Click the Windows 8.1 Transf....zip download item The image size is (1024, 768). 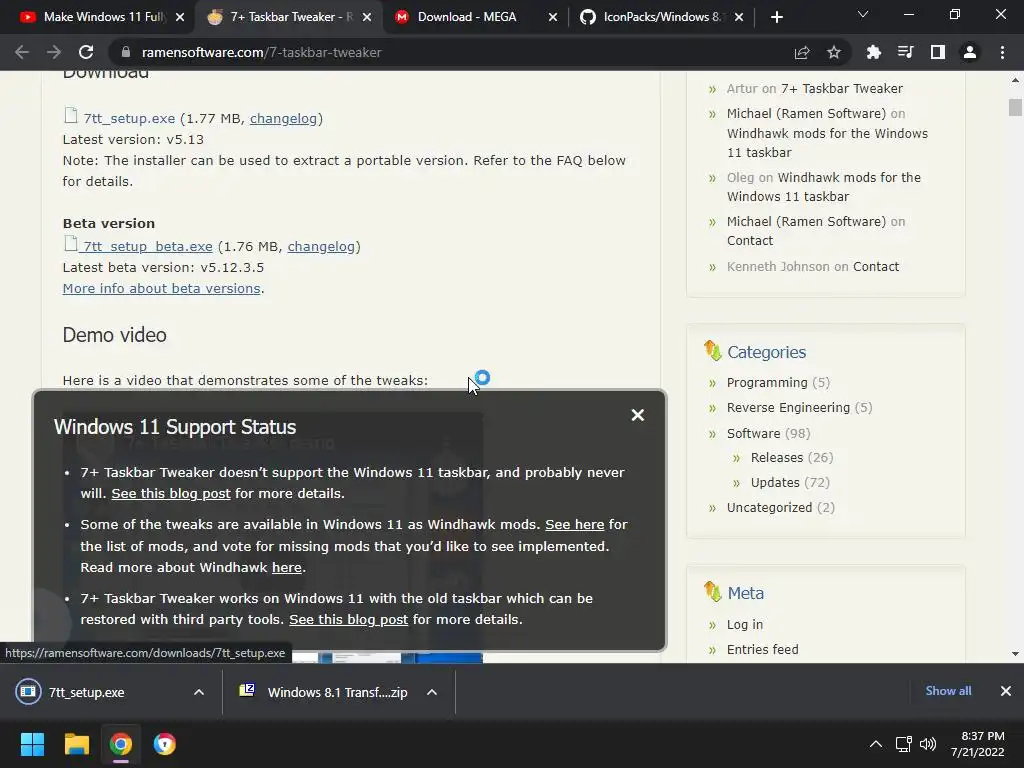(x=327, y=692)
